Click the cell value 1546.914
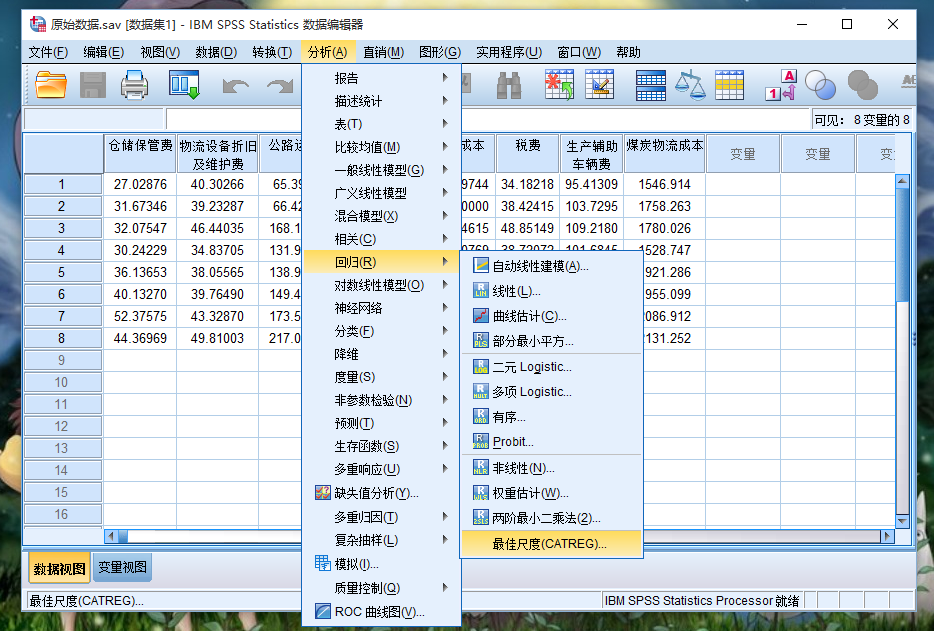This screenshot has height=631, width=934. tap(664, 185)
